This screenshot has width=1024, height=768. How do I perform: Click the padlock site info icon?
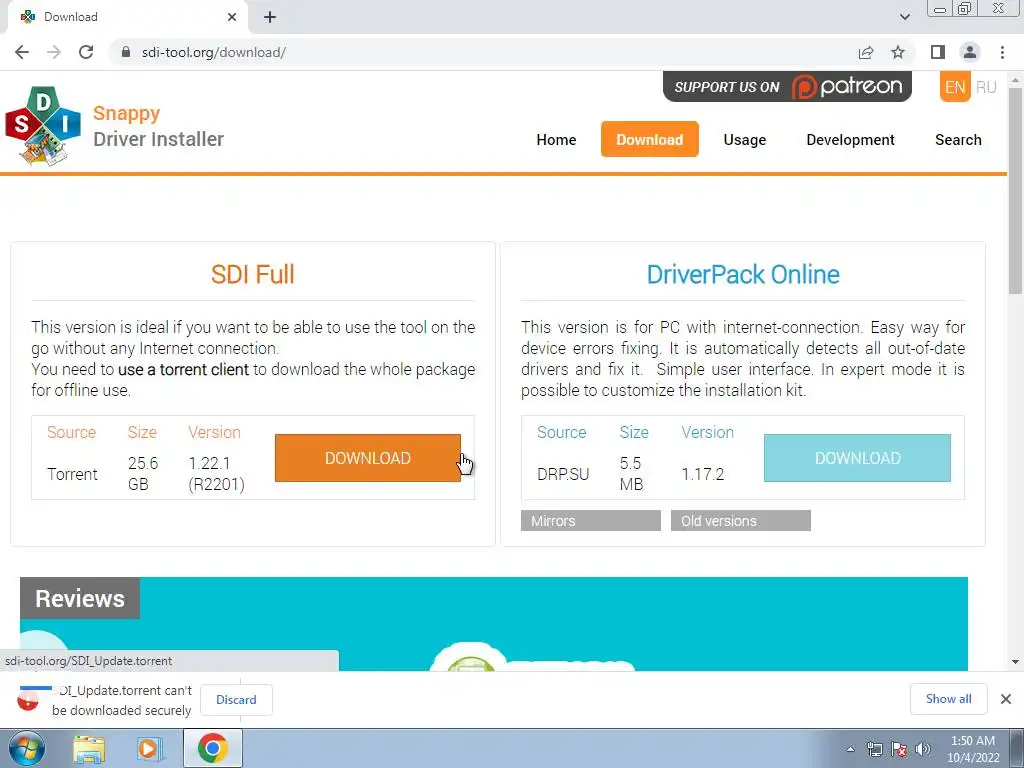[127, 52]
